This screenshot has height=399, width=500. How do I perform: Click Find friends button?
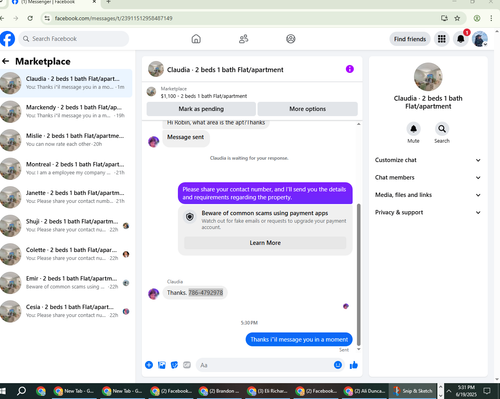point(410,39)
